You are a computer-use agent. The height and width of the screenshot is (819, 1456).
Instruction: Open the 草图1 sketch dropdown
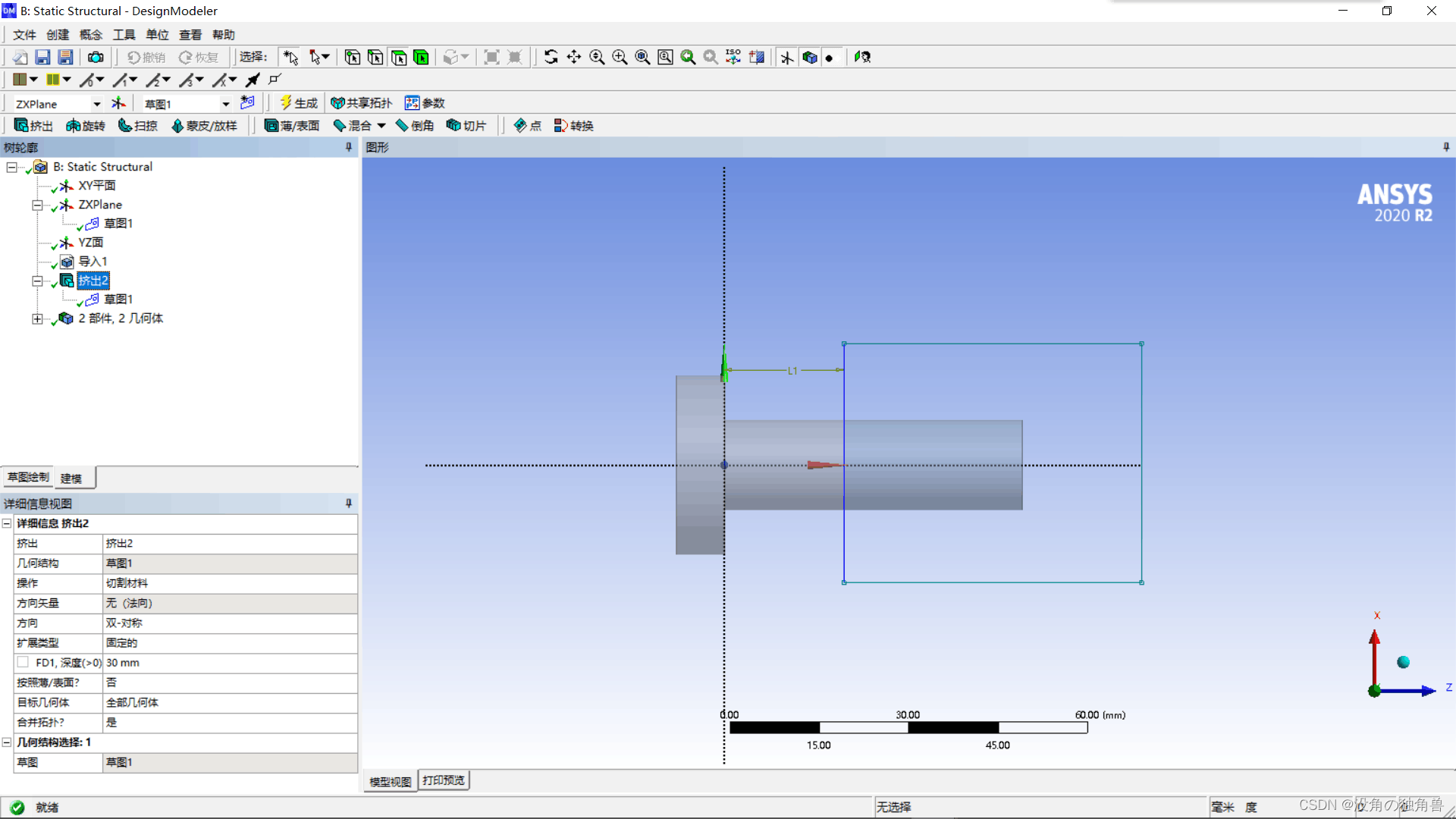click(x=225, y=104)
